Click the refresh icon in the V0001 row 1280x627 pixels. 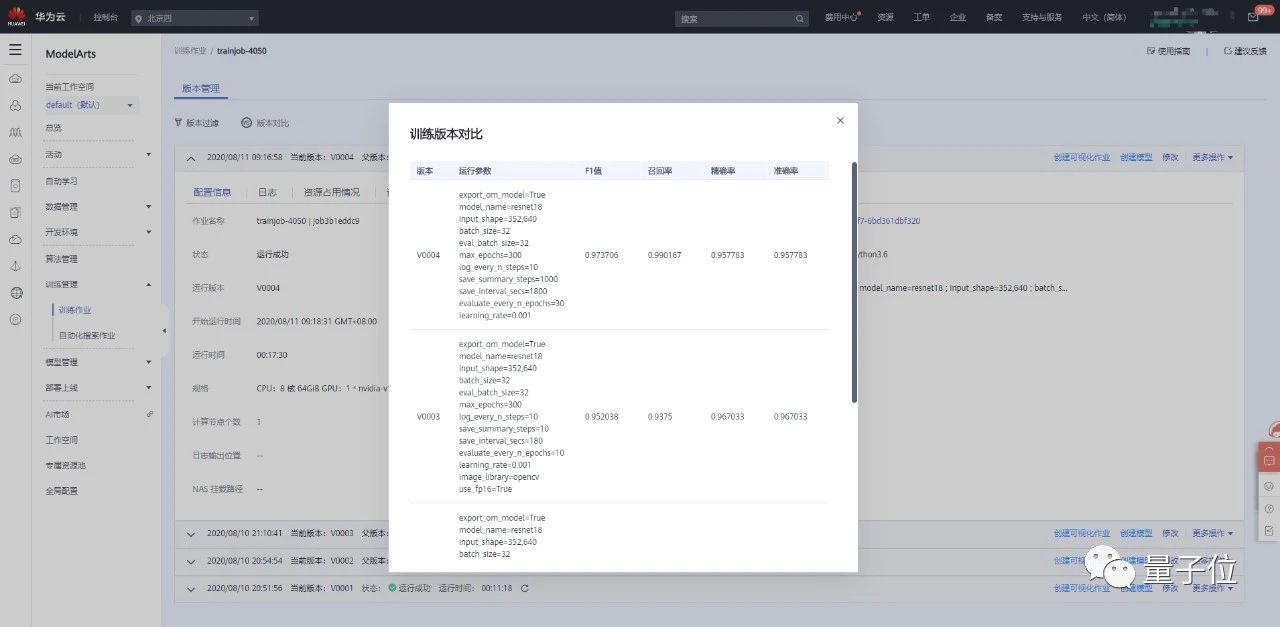(x=524, y=588)
